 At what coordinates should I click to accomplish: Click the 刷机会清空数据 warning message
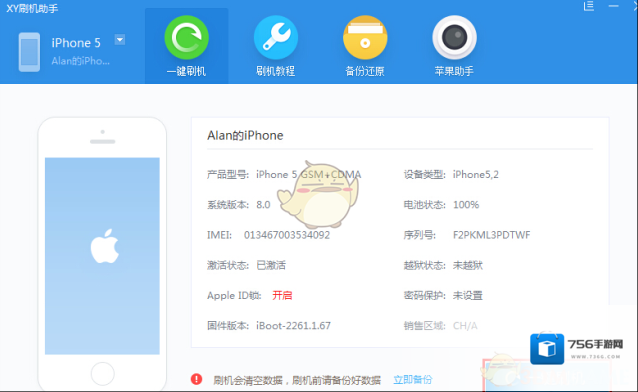coord(297,380)
